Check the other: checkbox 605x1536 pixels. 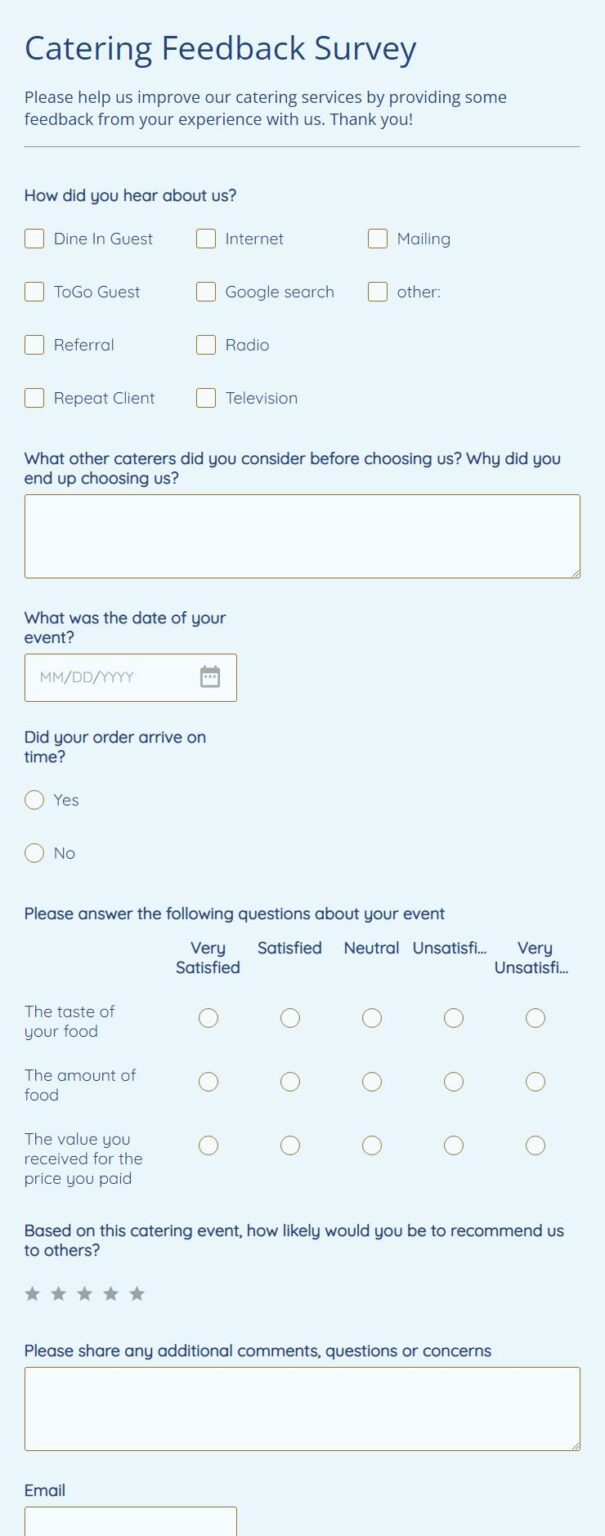pyautogui.click(x=377, y=291)
